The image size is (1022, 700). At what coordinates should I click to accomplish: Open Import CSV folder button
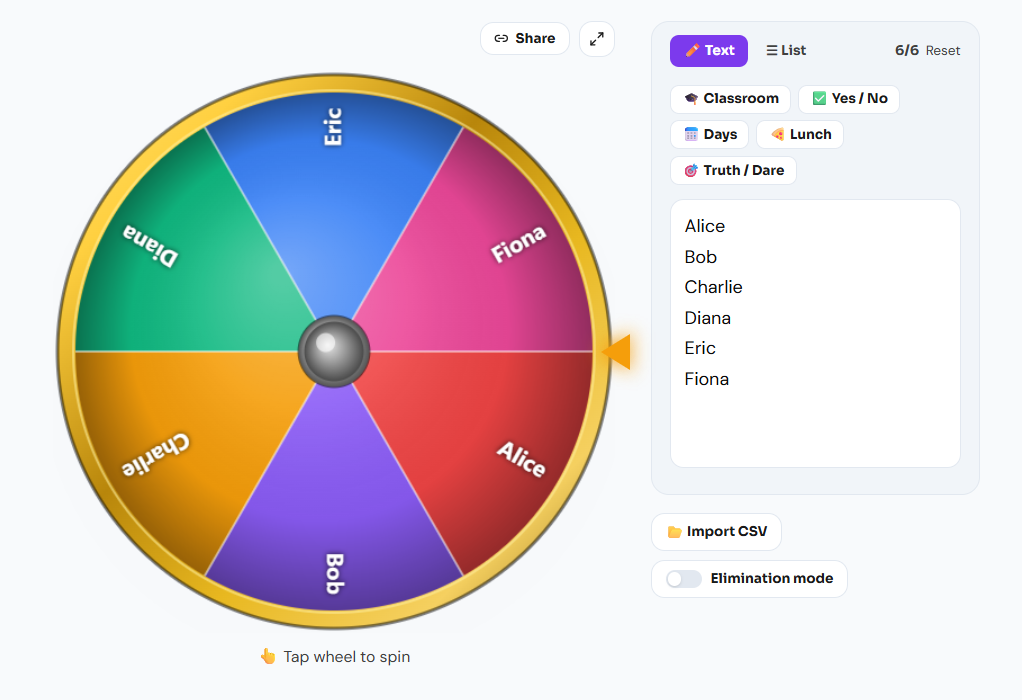(716, 532)
